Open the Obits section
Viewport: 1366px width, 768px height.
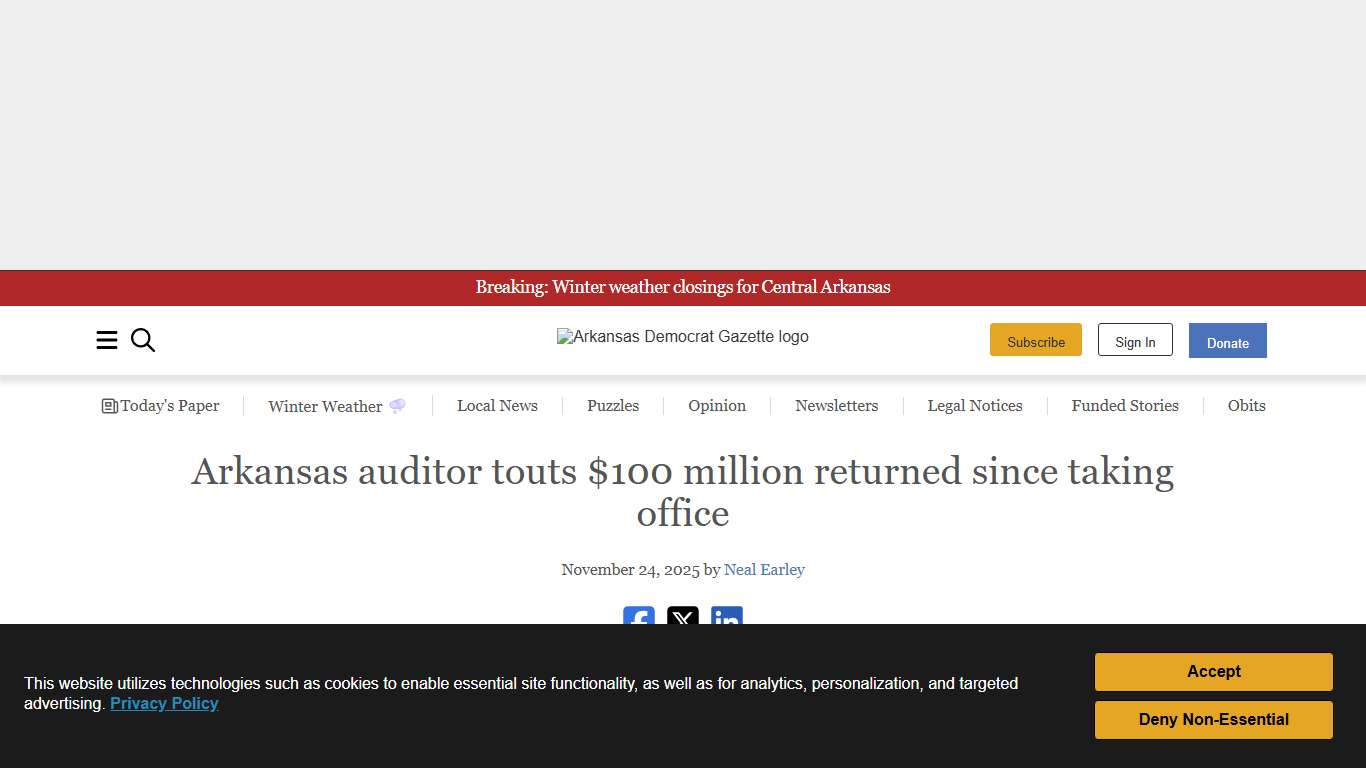[1246, 405]
